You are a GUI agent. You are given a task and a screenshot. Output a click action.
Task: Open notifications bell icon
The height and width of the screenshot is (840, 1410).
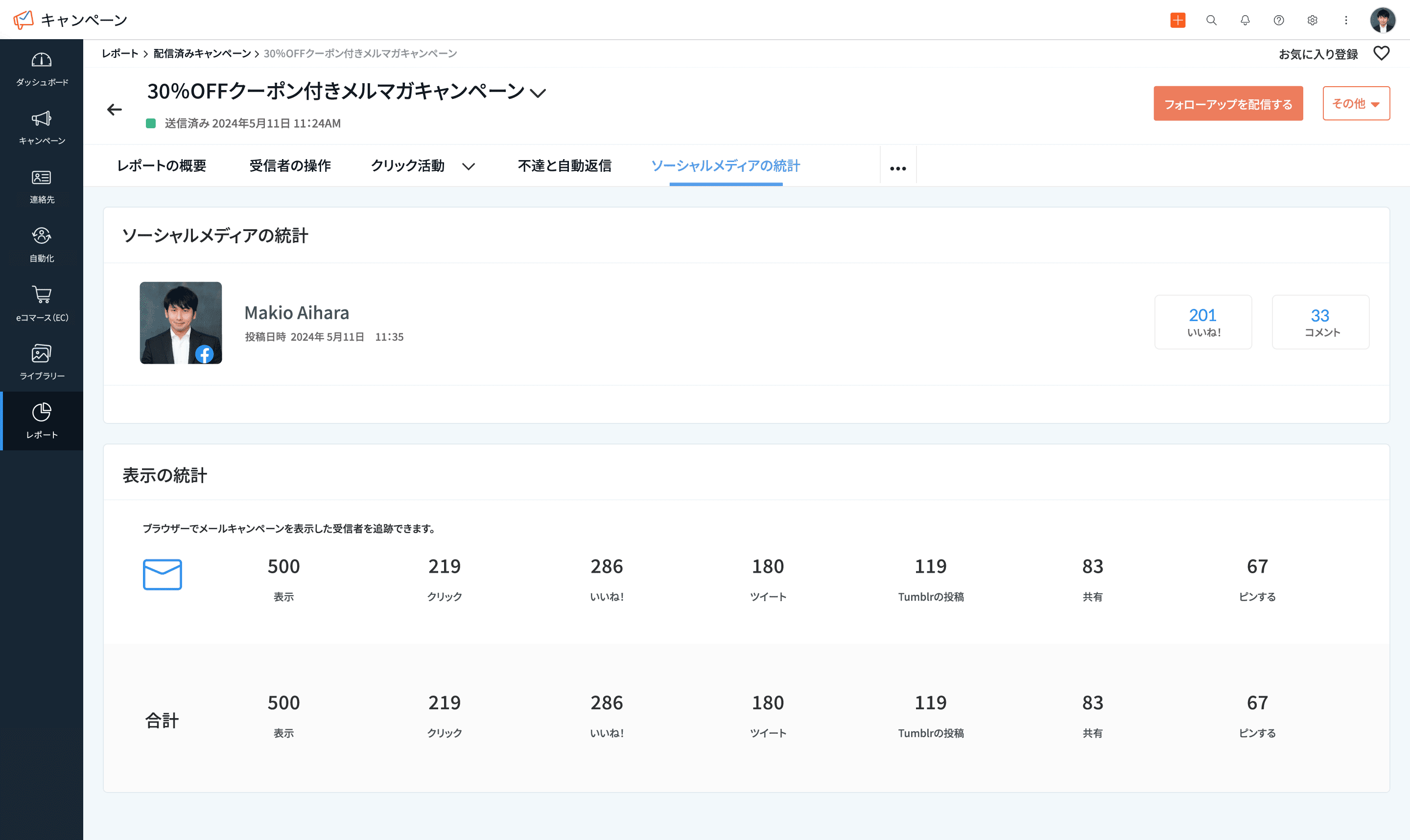click(x=1245, y=21)
